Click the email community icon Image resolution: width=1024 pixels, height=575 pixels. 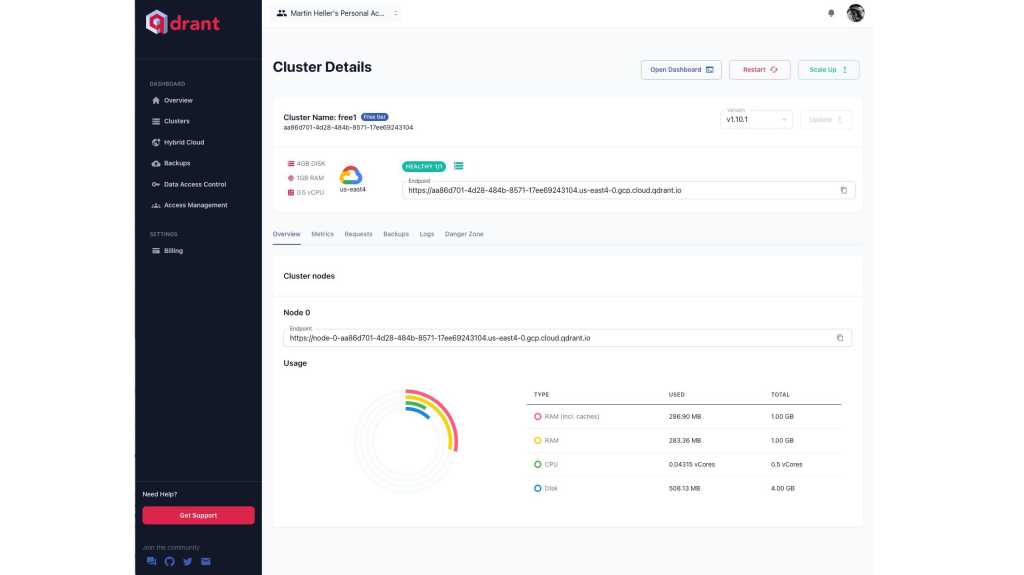[205, 561]
